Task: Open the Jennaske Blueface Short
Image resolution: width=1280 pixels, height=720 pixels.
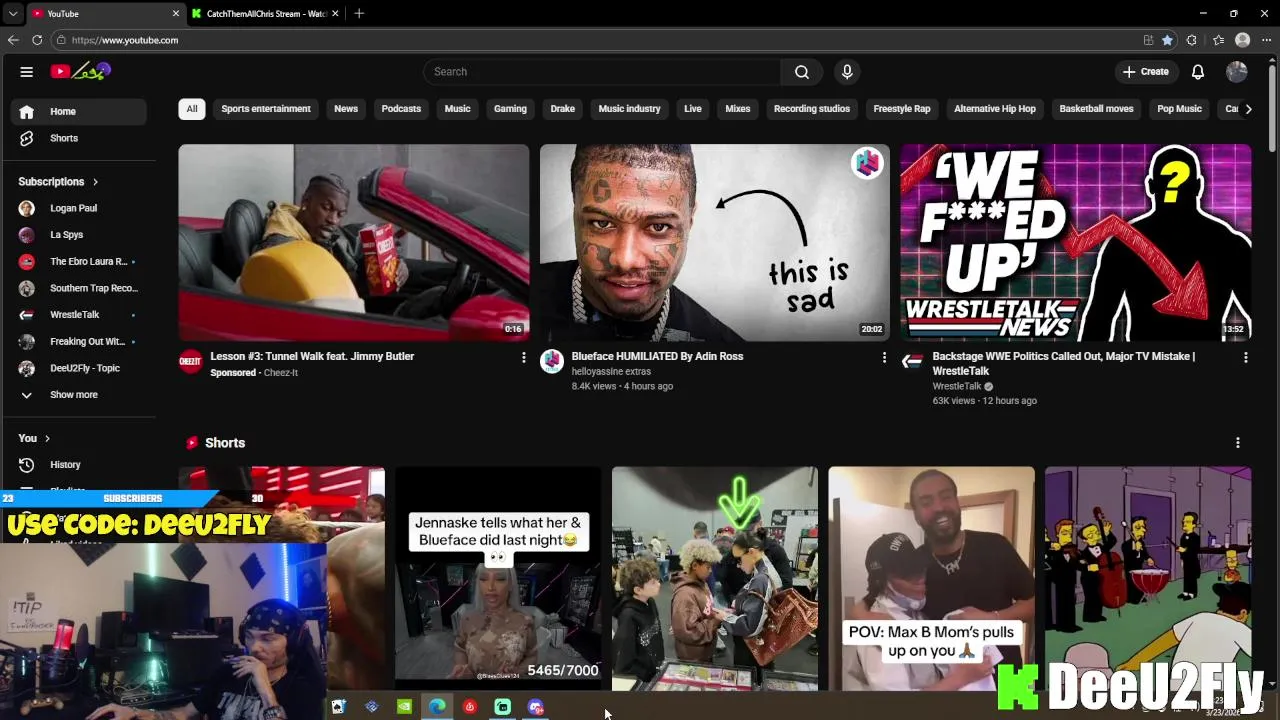Action: [498, 578]
